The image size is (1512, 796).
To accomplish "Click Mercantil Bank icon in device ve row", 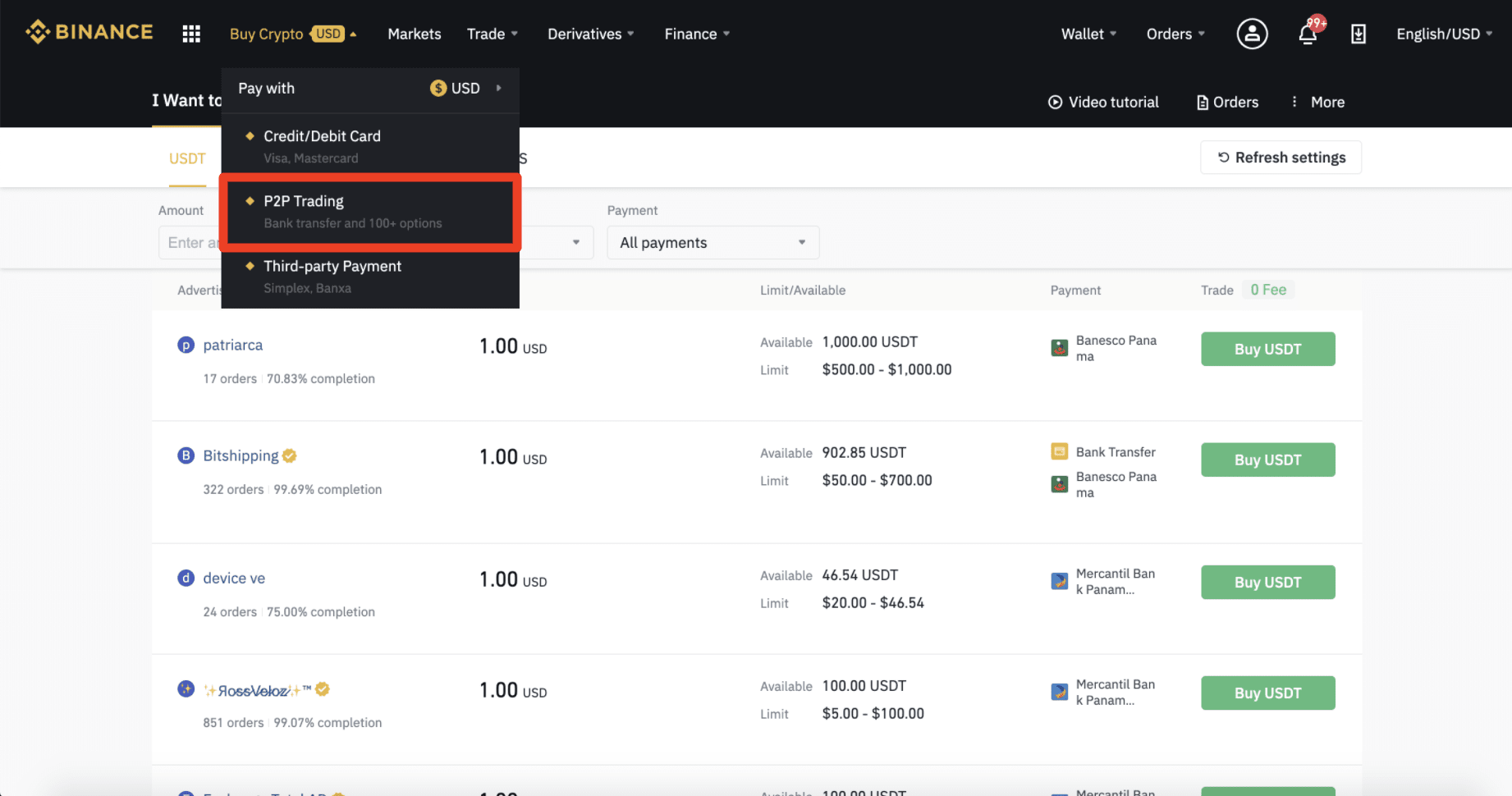I will pos(1060,581).
